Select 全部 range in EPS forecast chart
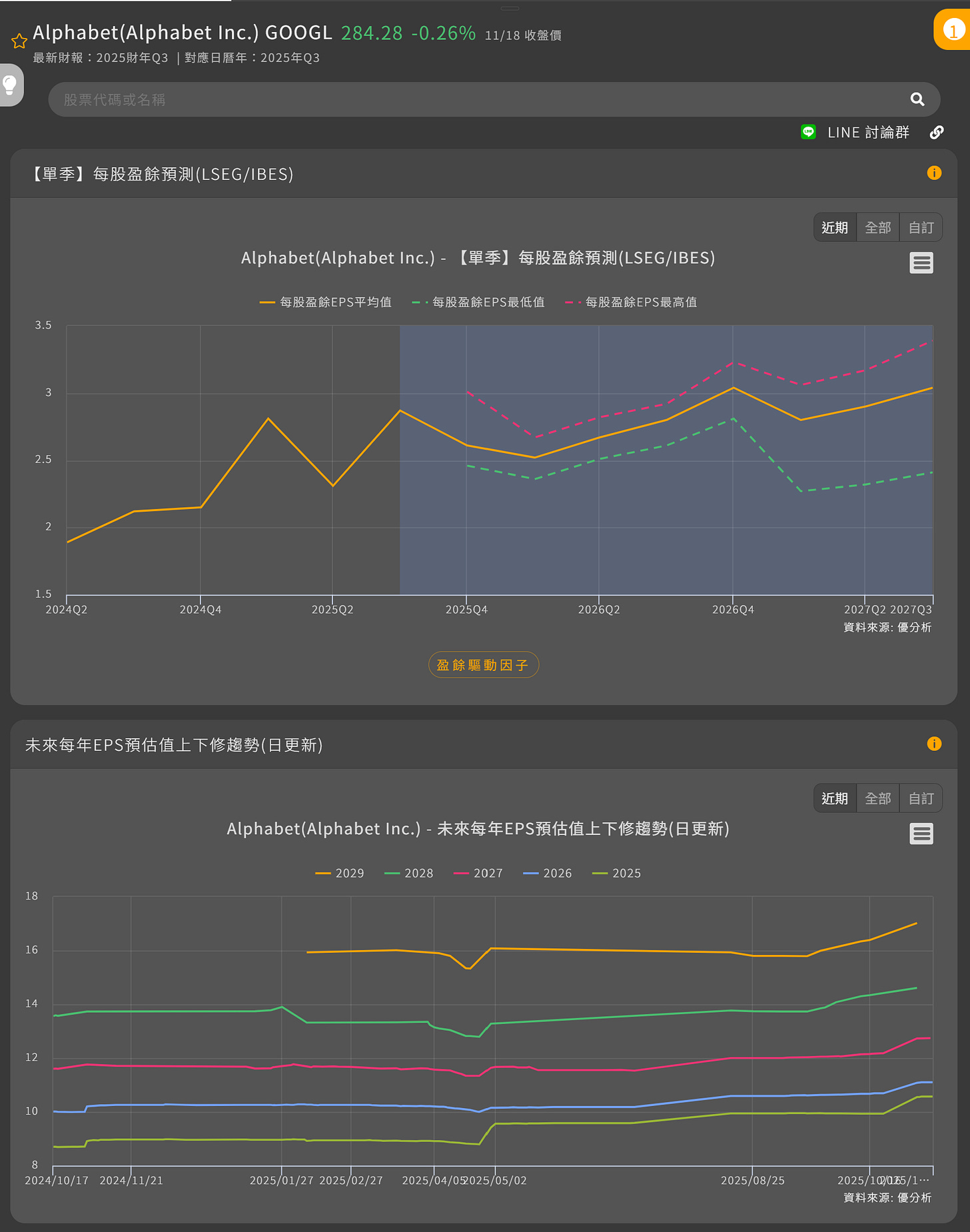Image resolution: width=970 pixels, height=1232 pixels. pyautogui.click(x=878, y=227)
